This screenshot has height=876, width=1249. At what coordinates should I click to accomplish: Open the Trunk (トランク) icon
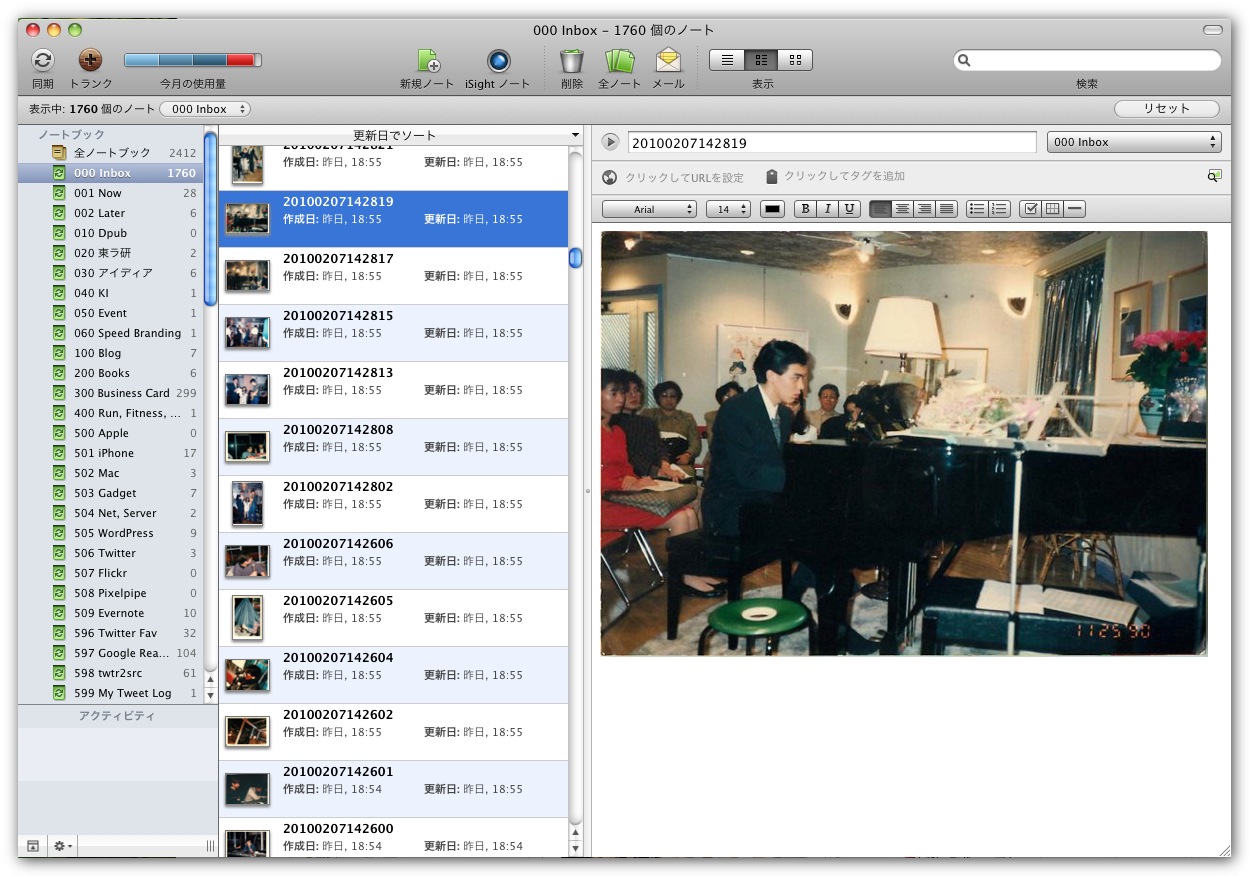pyautogui.click(x=90, y=61)
